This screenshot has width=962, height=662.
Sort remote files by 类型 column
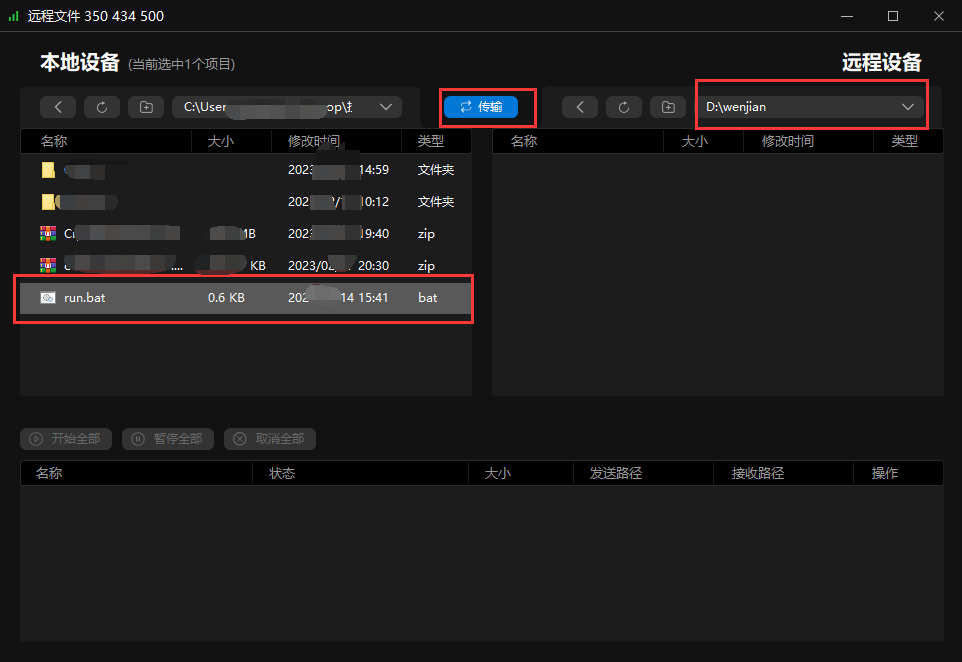[904, 141]
